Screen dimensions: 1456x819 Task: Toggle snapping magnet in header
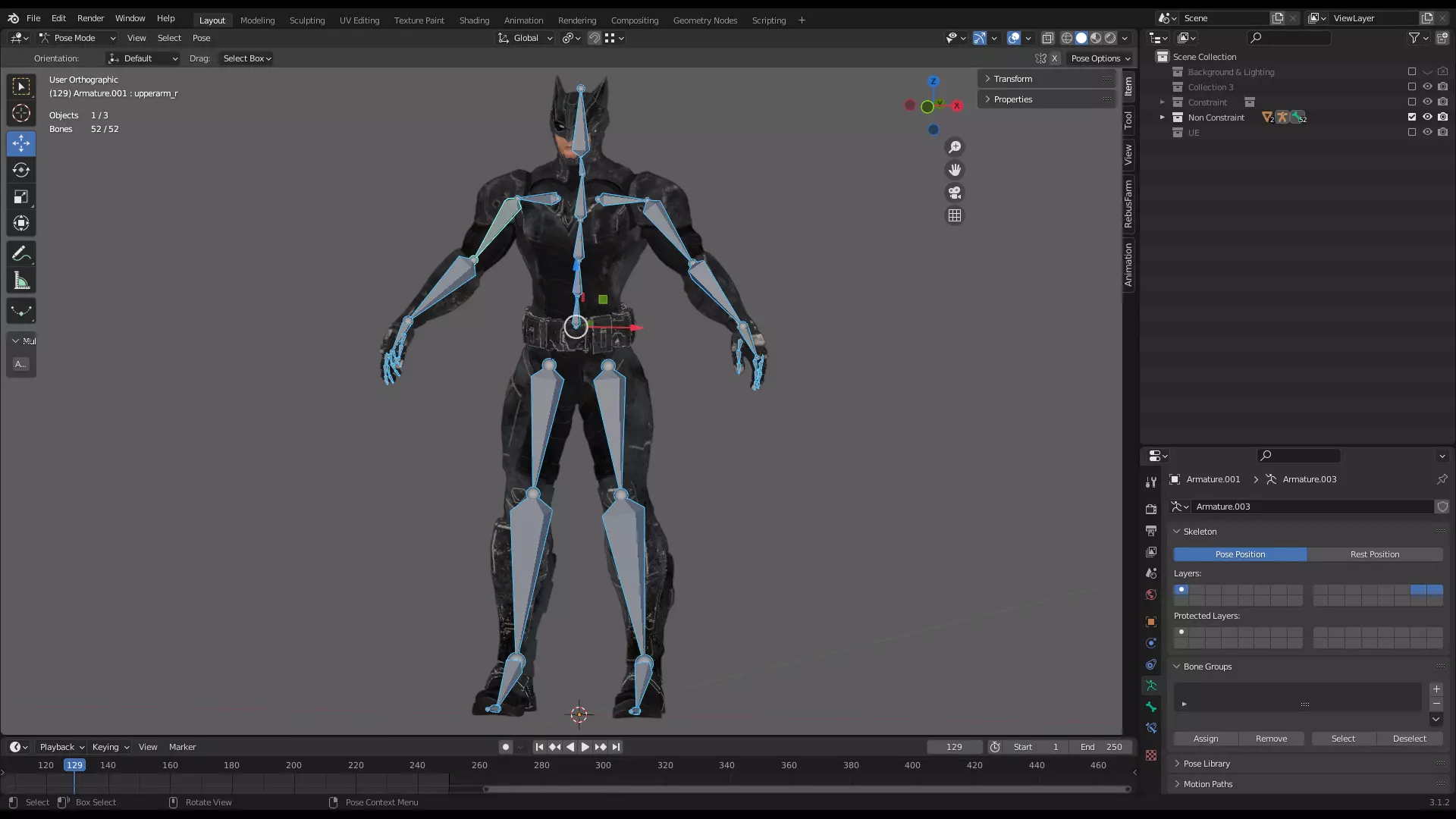pos(595,38)
